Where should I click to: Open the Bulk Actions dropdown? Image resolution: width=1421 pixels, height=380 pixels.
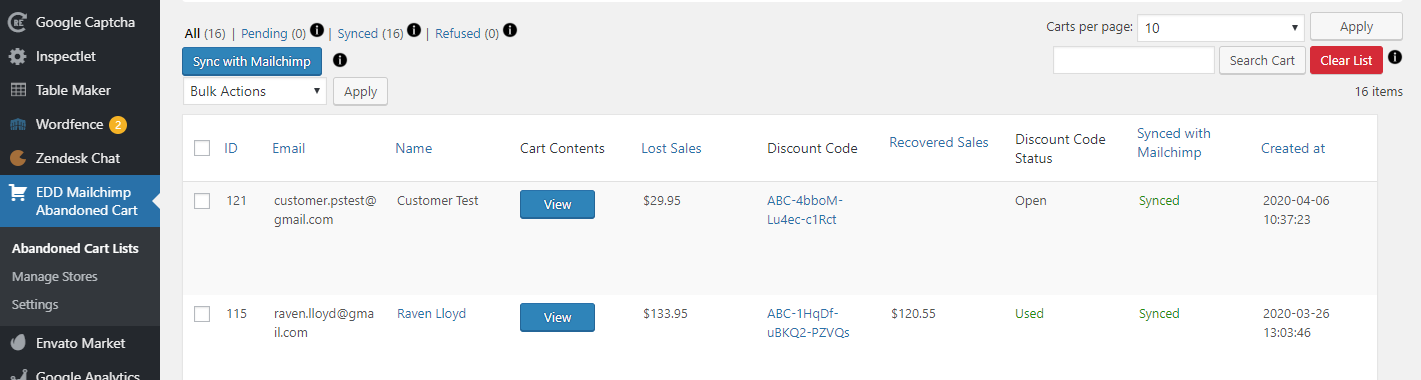255,91
